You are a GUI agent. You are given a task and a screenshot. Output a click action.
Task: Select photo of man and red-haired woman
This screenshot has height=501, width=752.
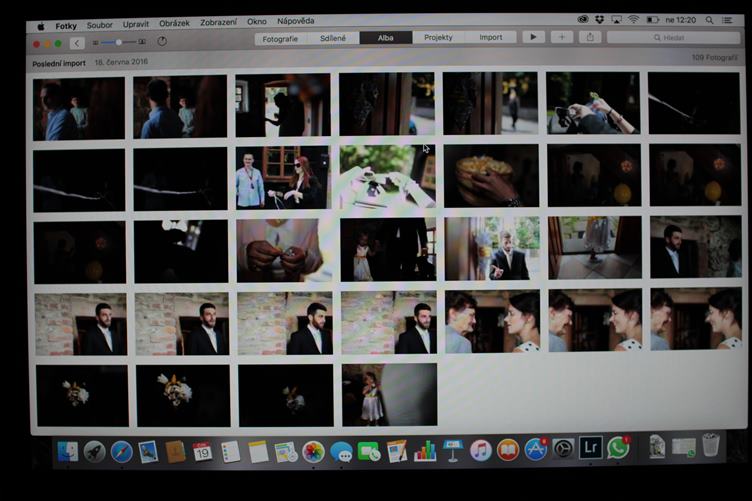coord(283,177)
